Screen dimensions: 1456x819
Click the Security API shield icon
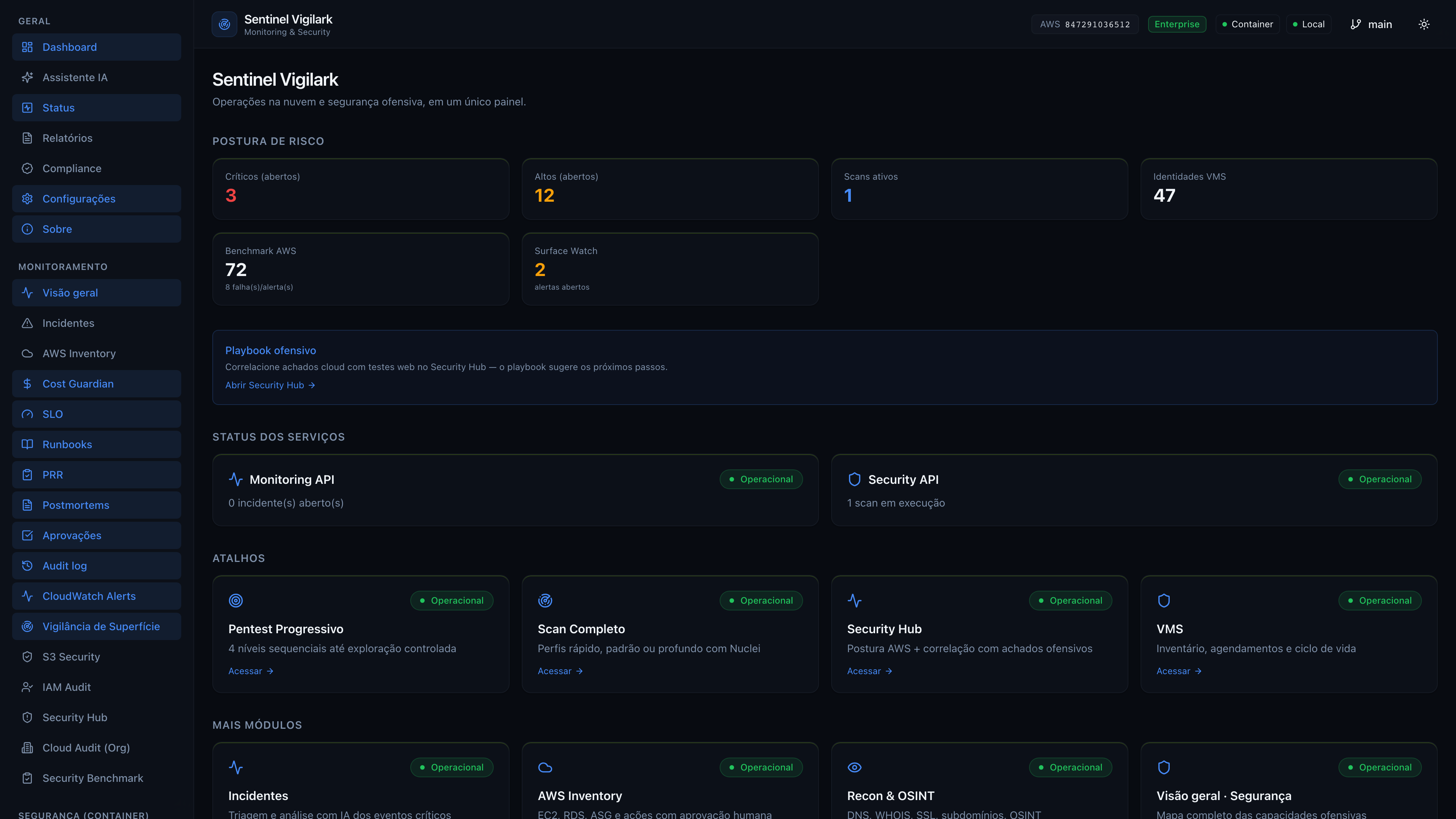[855, 479]
